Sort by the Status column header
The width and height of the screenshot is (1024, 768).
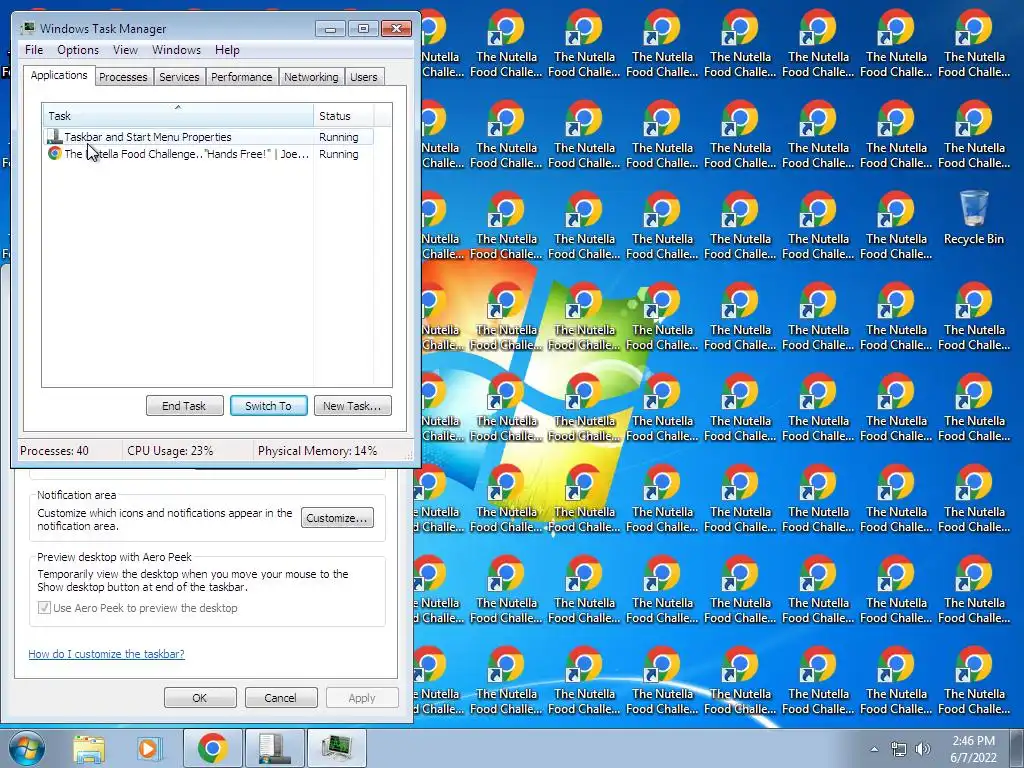[343, 116]
